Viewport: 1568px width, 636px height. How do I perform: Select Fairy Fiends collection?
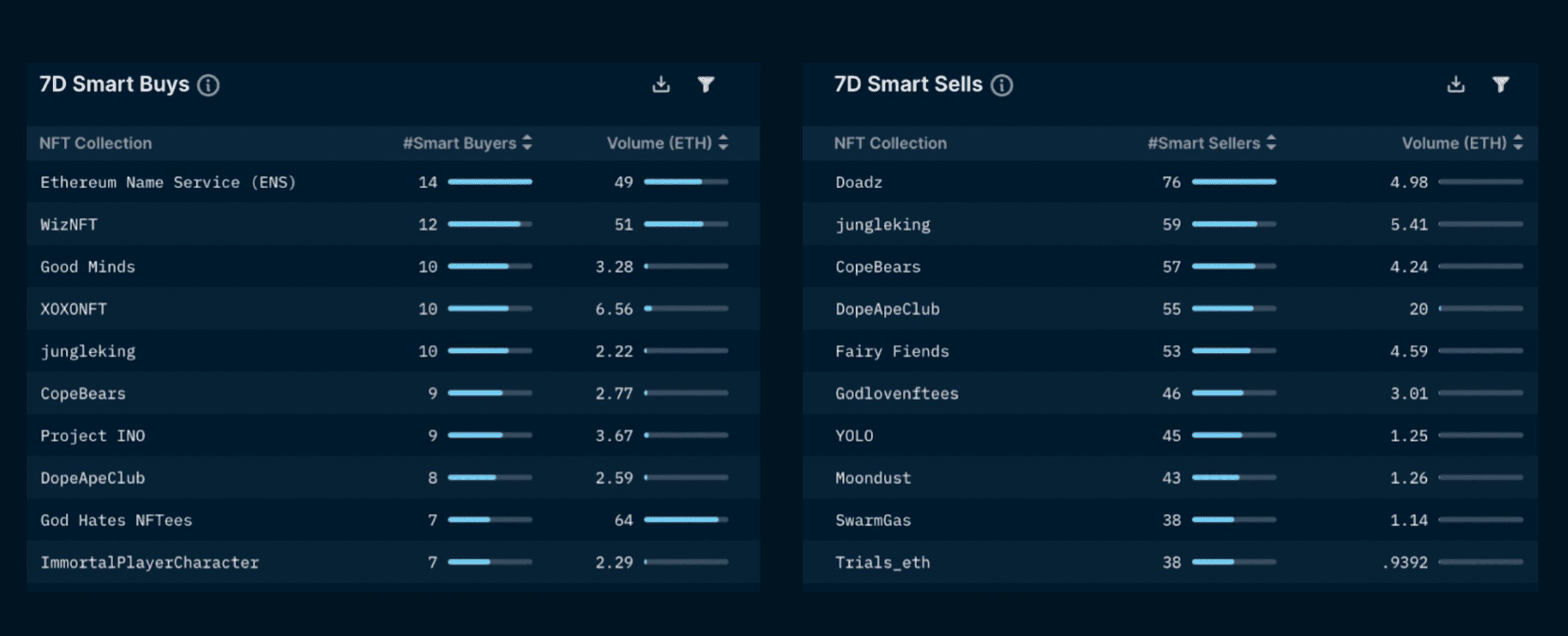pos(892,351)
